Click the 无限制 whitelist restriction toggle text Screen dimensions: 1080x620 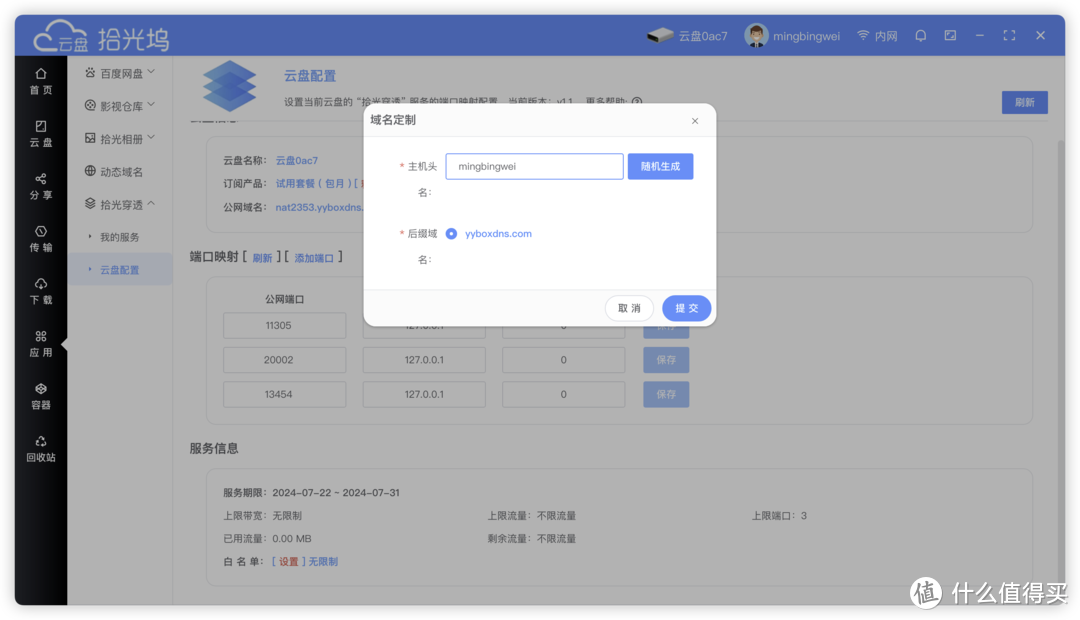pos(322,561)
